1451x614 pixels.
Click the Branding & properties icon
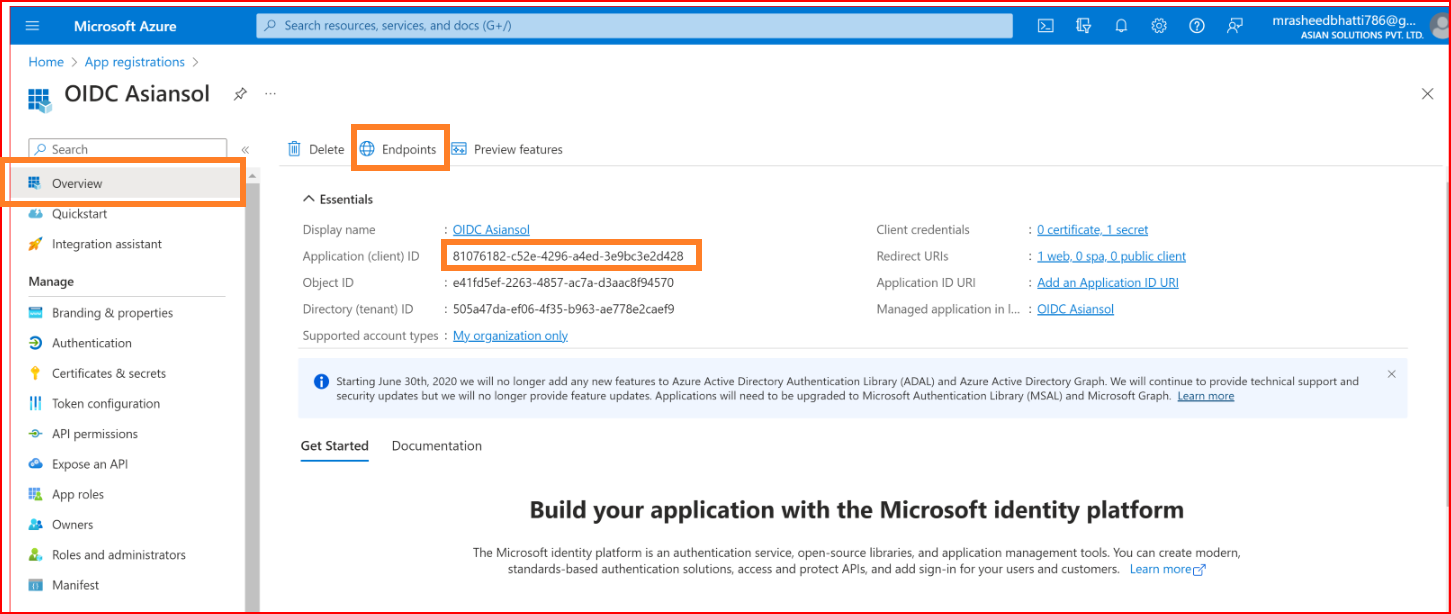click(36, 313)
